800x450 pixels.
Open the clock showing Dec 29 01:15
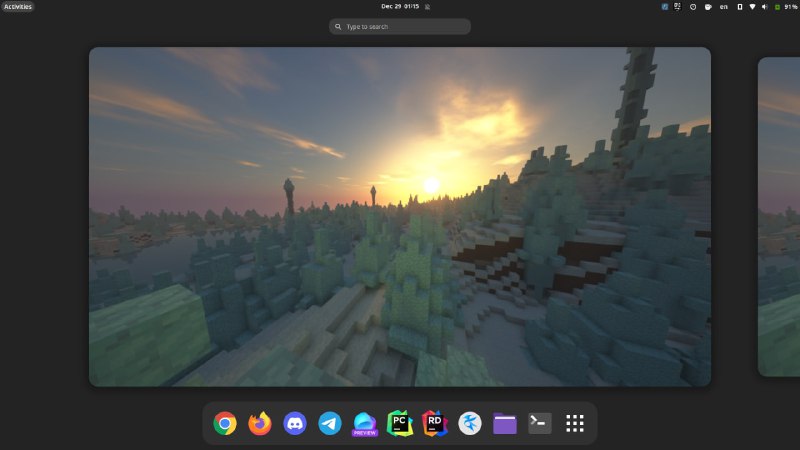[x=400, y=7]
